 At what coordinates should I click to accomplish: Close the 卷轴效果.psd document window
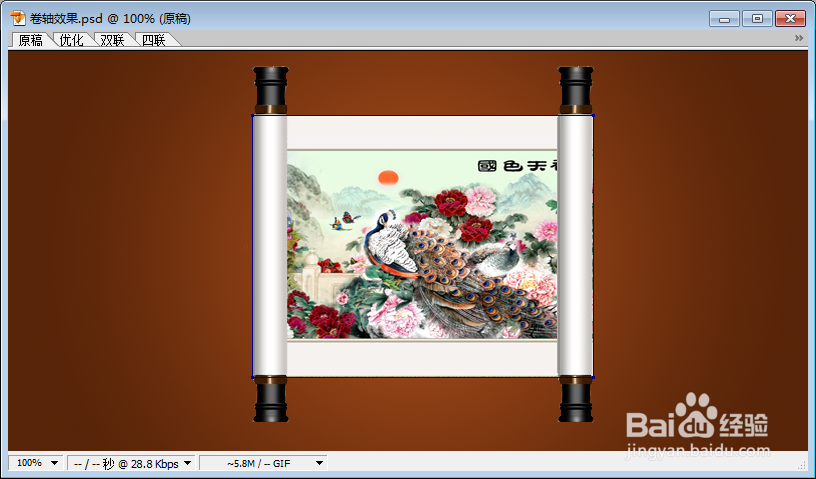point(790,19)
